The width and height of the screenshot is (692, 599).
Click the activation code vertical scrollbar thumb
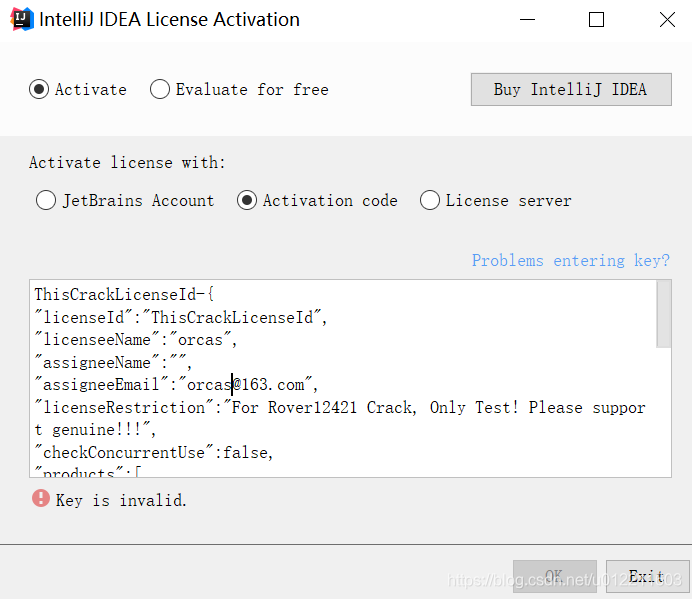pos(663,314)
